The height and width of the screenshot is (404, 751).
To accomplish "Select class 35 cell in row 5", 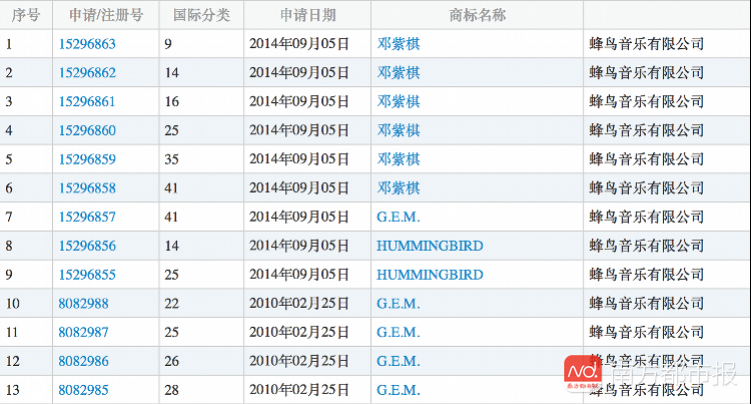I will pyautogui.click(x=202, y=159).
